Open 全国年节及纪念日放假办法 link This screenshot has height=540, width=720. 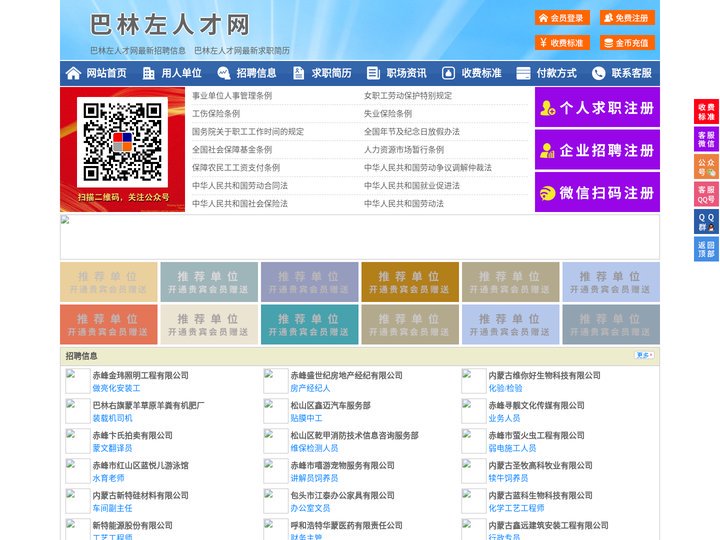click(412, 131)
